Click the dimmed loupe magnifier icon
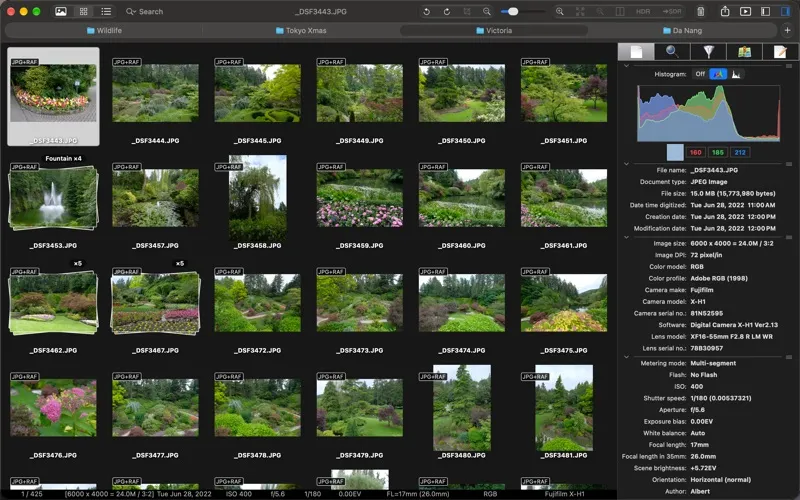The height and width of the screenshot is (500, 800). pos(600,11)
